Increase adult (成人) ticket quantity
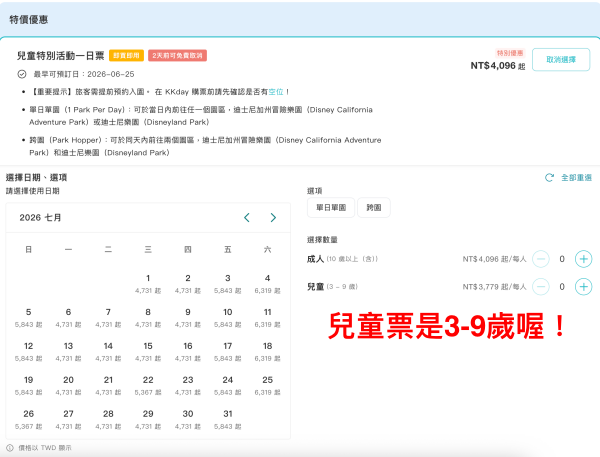Viewport: 600px width, 457px height. tap(584, 259)
